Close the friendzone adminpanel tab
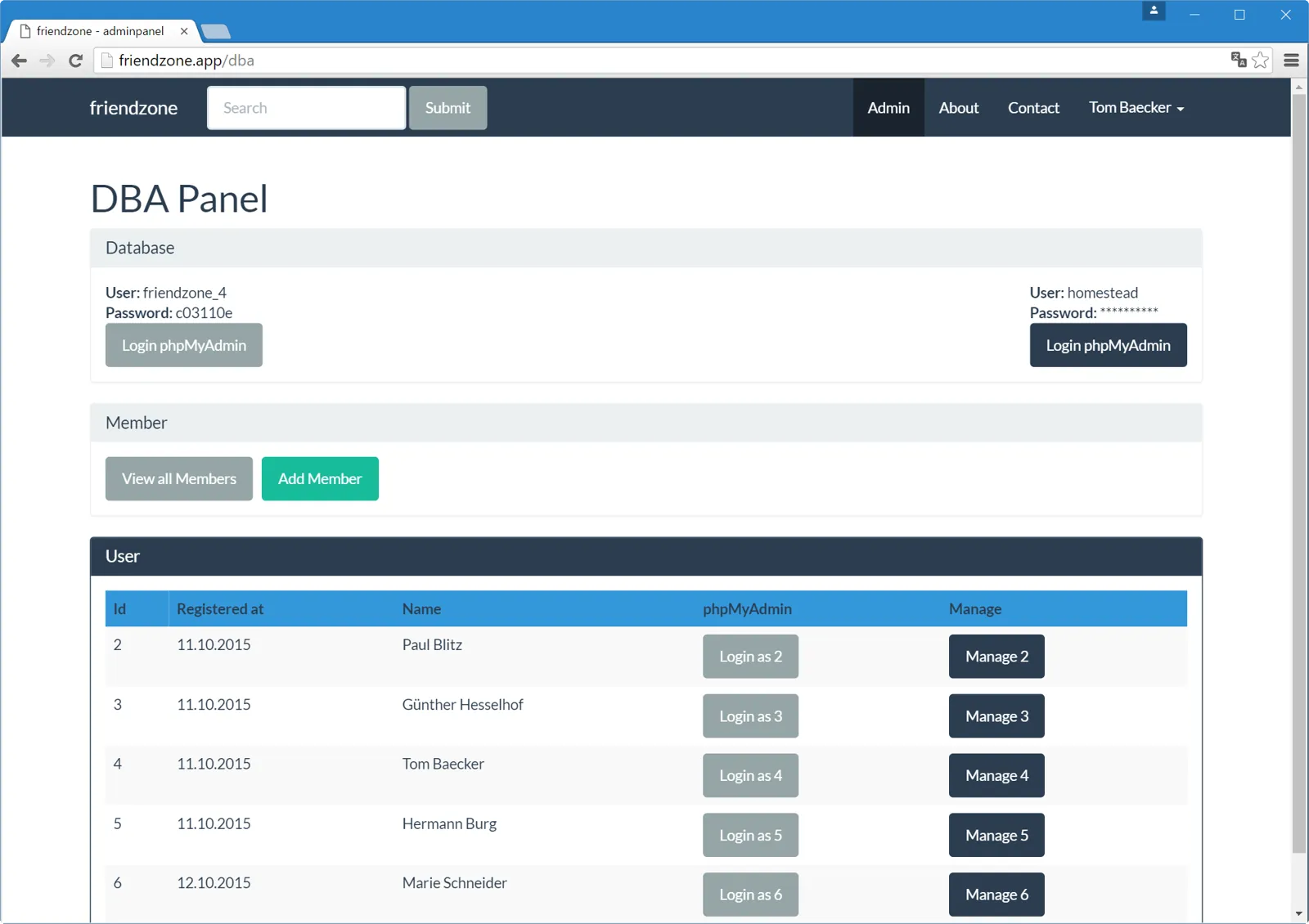Screen dimensions: 1309x924 (184, 31)
